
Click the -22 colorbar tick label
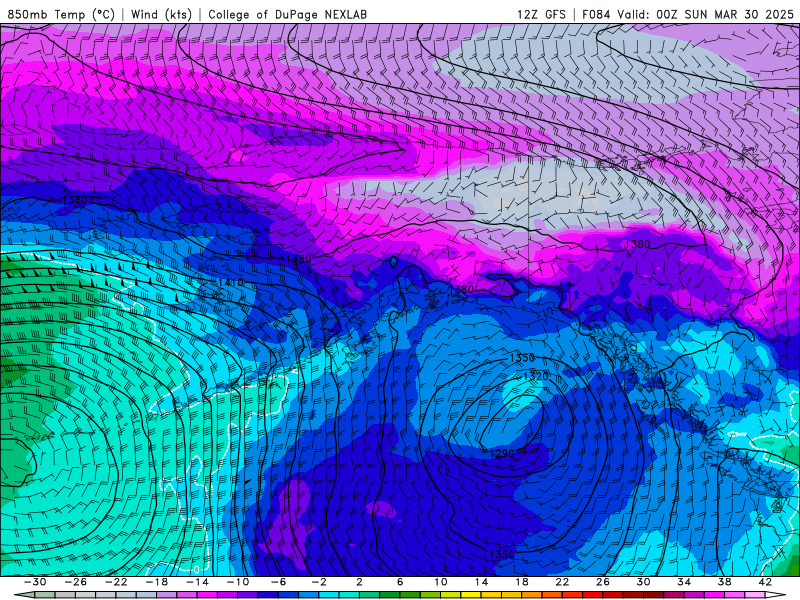tap(116, 582)
